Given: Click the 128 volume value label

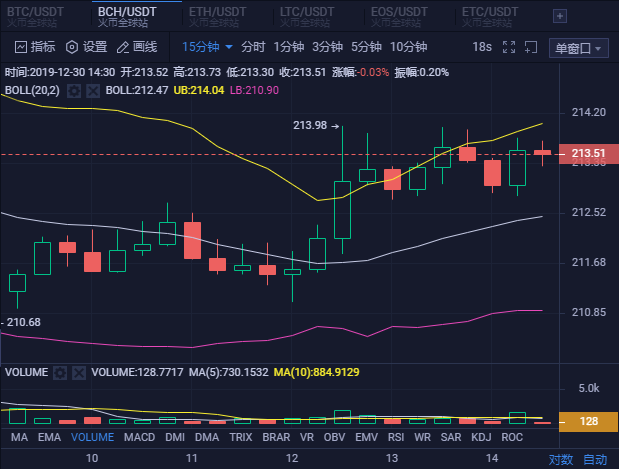Looking at the screenshot, I should (x=589, y=422).
